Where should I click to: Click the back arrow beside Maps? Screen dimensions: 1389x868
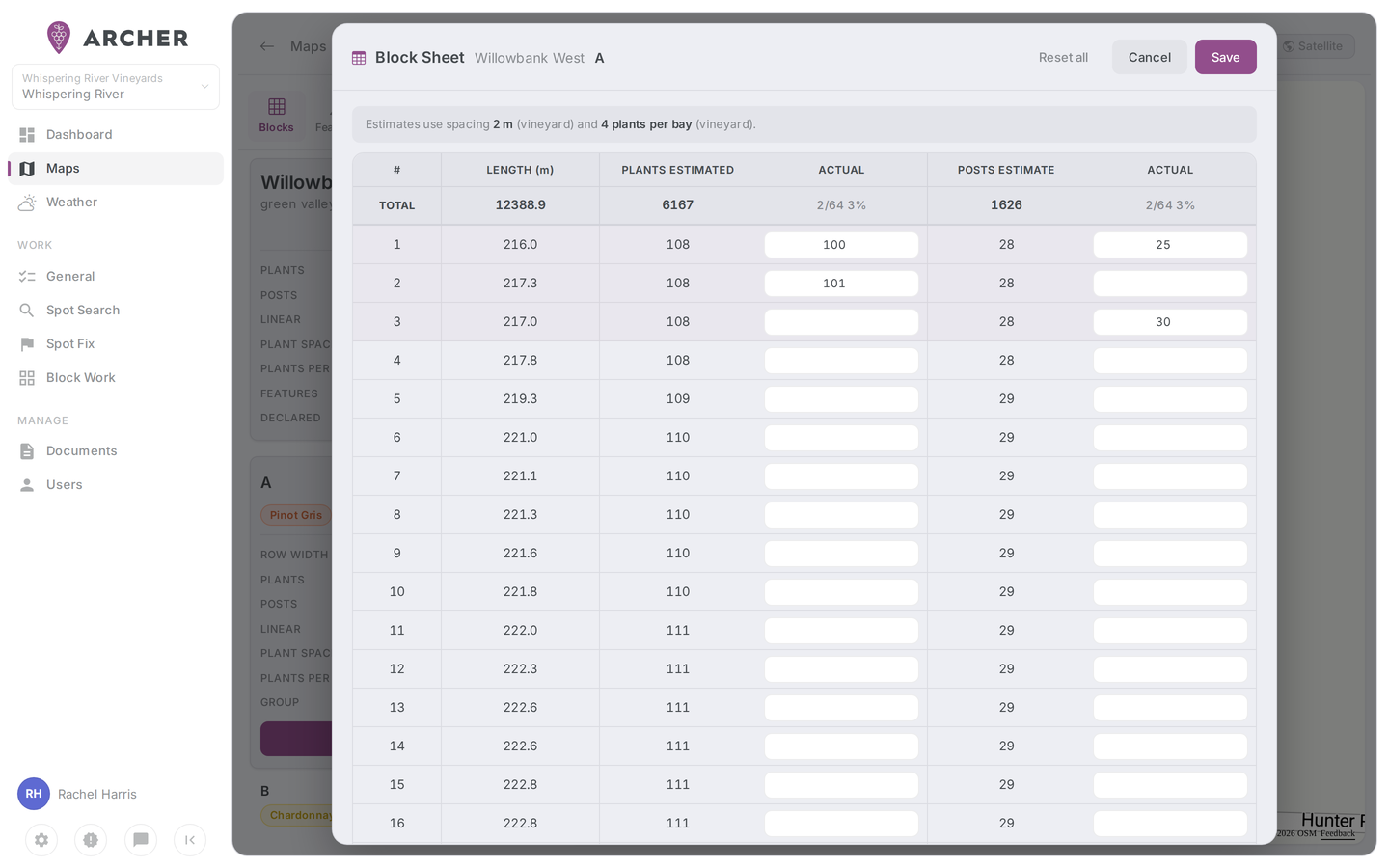(267, 46)
